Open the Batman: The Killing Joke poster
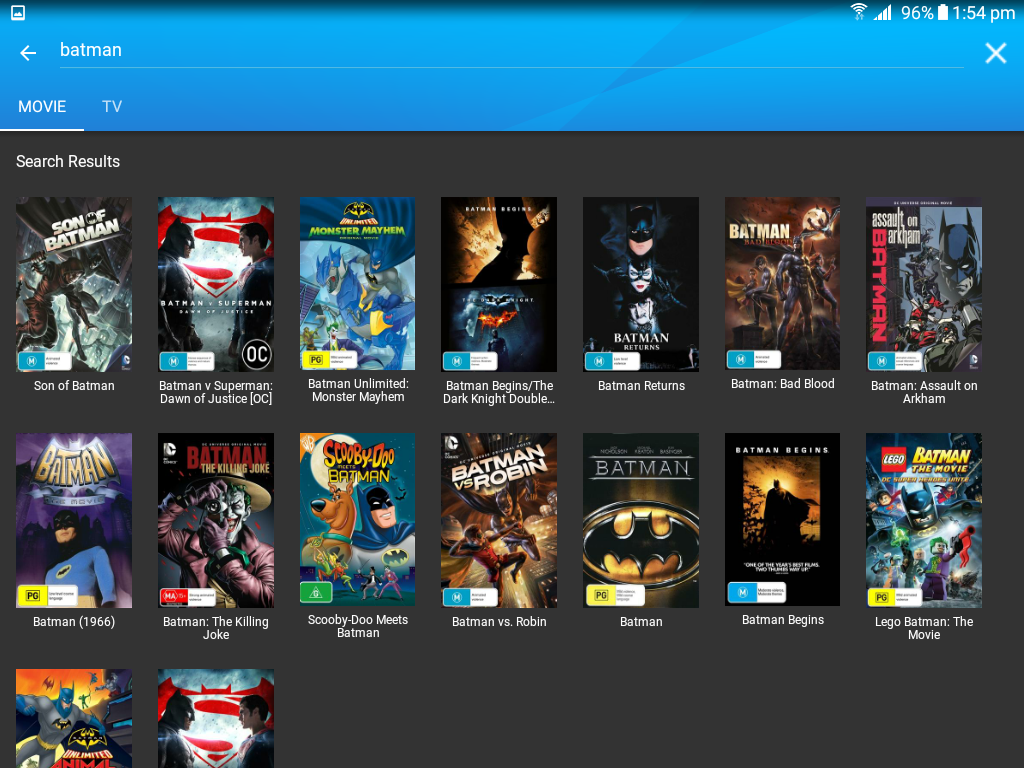Screen dimensions: 1024x768 pyautogui.click(x=216, y=520)
